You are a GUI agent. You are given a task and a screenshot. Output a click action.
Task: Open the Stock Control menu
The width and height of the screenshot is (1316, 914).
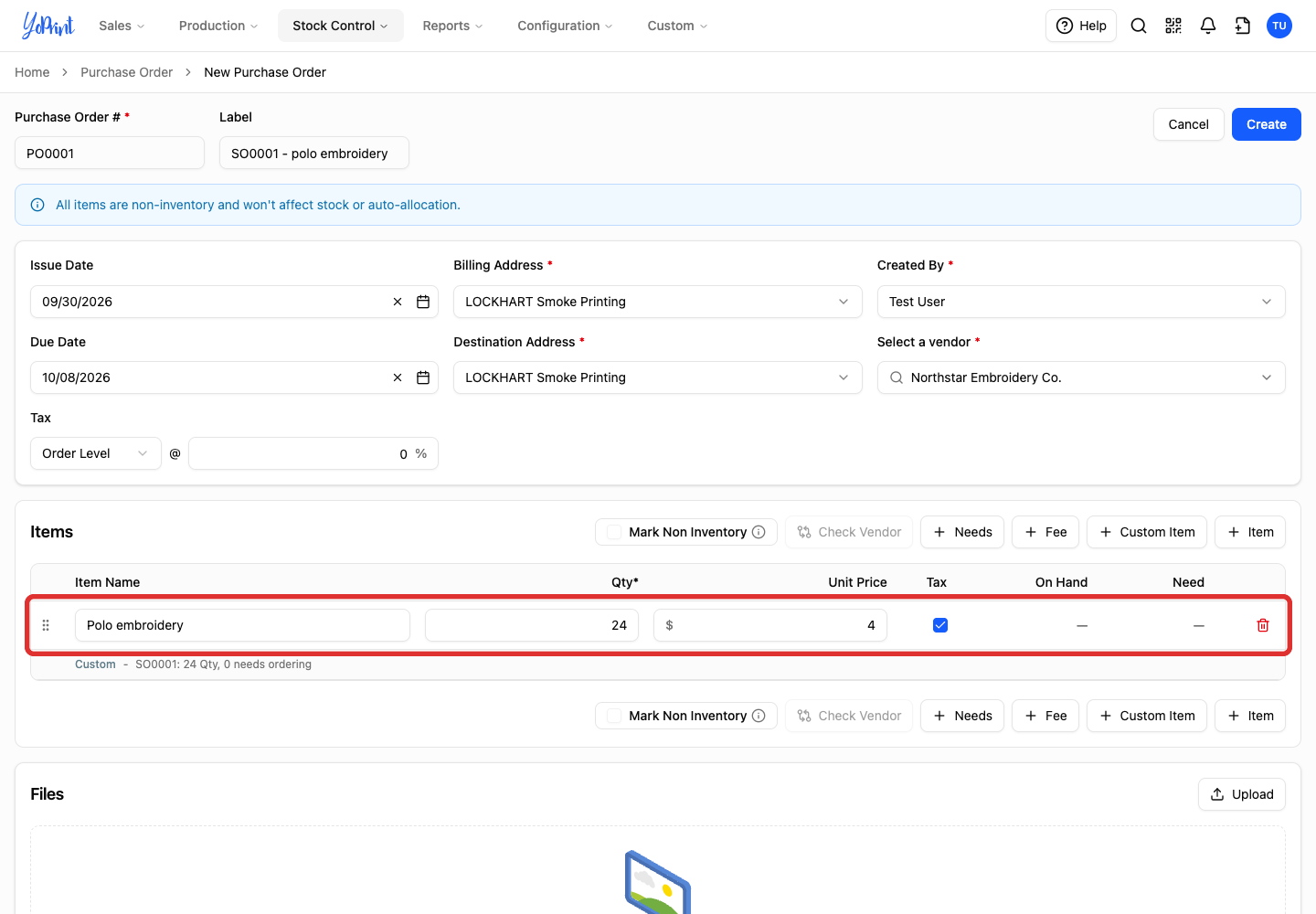[x=341, y=26]
